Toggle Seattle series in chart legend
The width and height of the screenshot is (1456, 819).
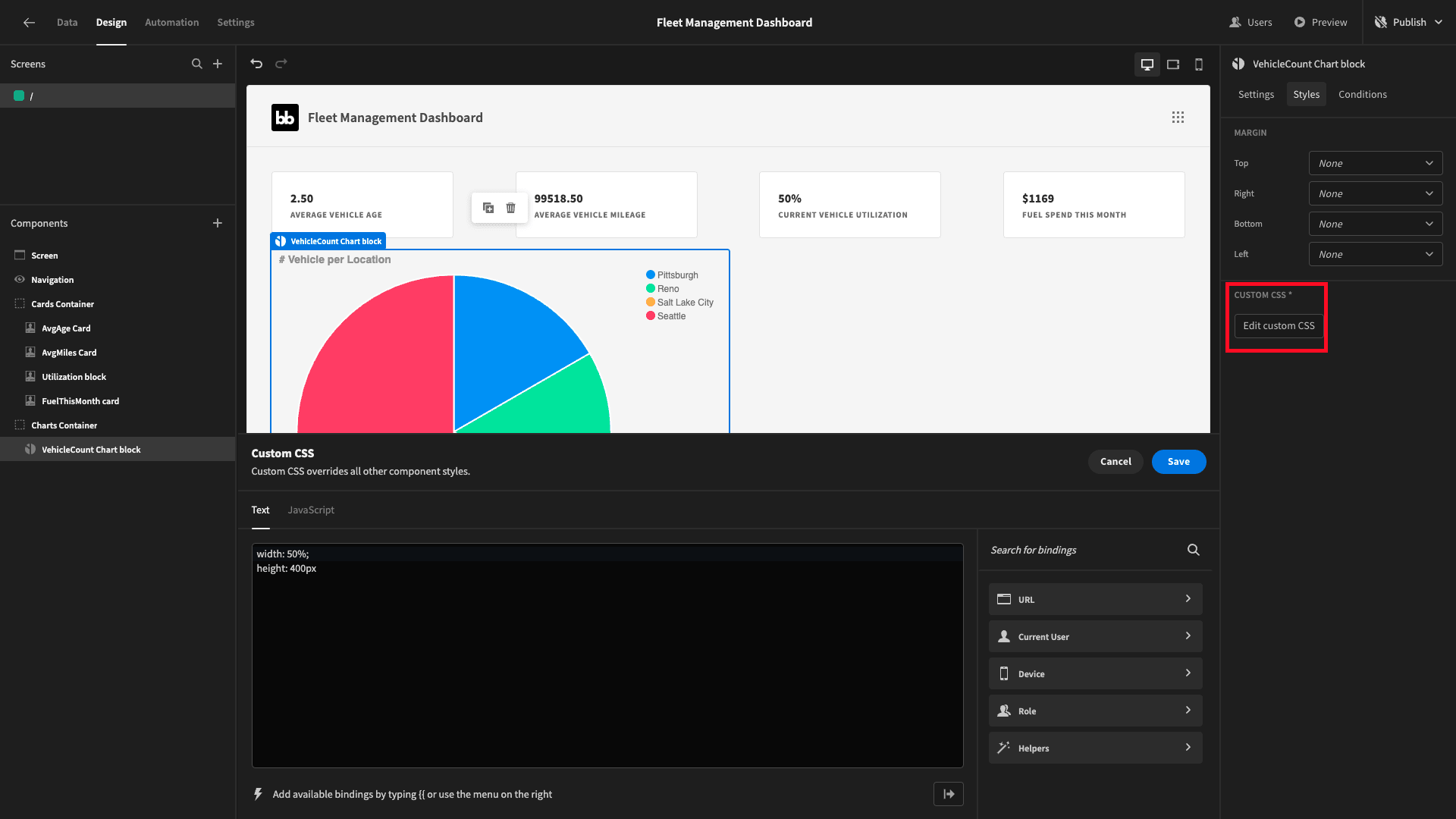click(666, 316)
